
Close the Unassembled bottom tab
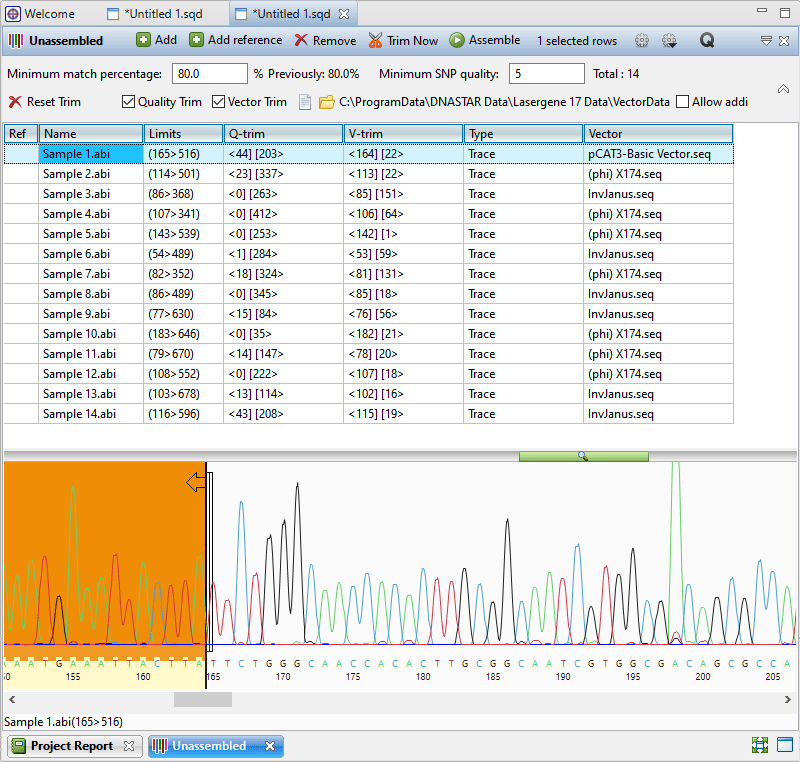[x=270, y=746]
